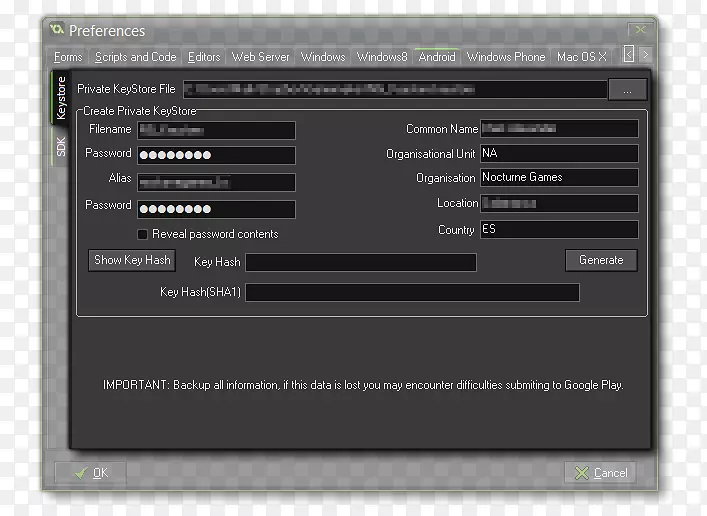Click the Organisation input field

tap(558, 178)
